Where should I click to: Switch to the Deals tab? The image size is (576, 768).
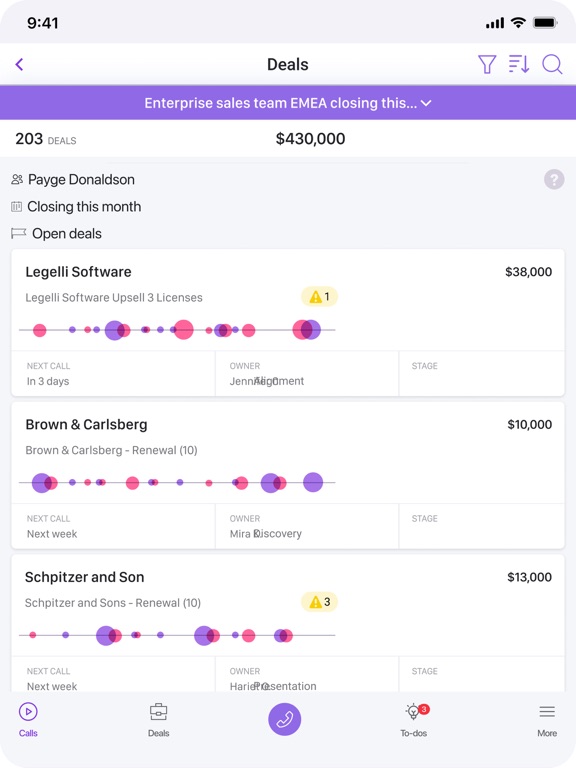point(159,720)
